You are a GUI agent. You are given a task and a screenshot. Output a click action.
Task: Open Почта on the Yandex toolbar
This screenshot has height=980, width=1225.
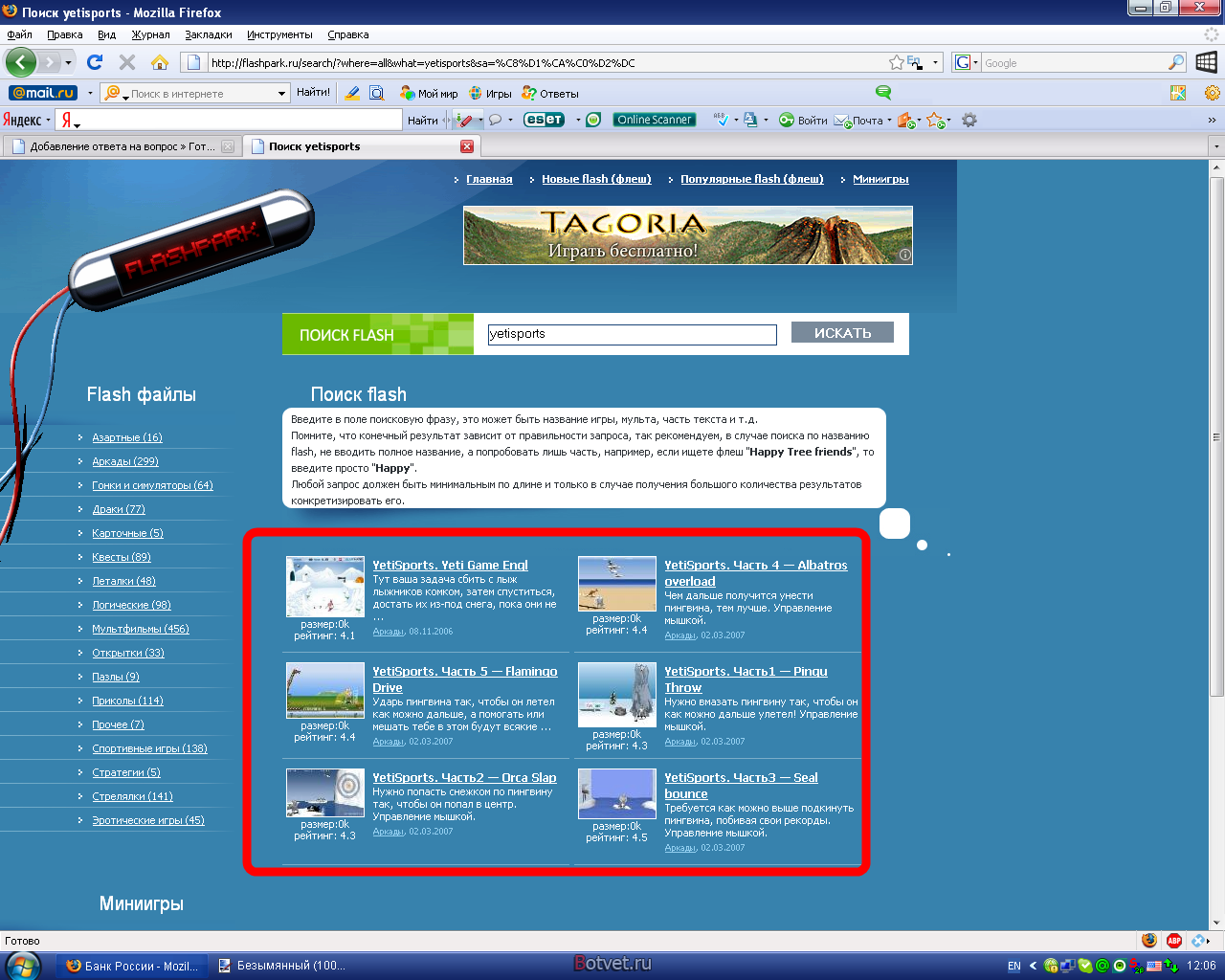click(859, 120)
